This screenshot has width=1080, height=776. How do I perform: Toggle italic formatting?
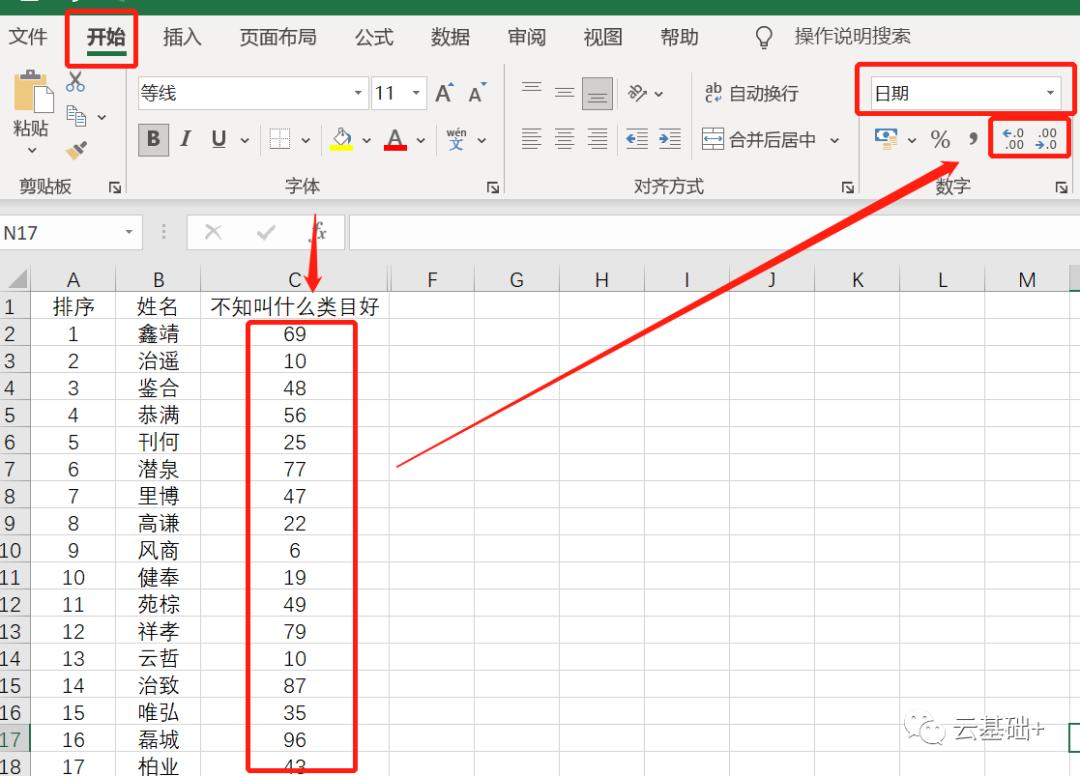tap(185, 140)
